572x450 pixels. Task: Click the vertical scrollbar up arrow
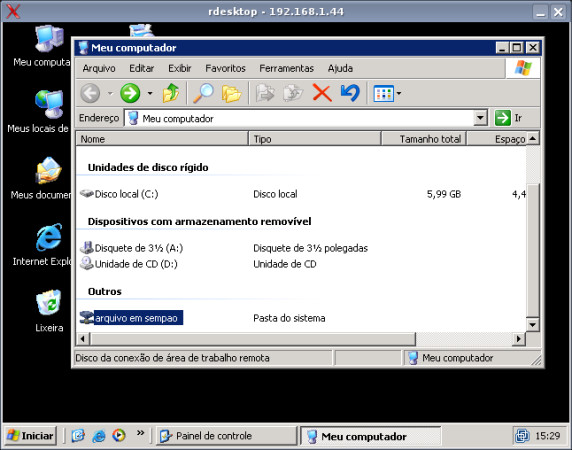[533, 139]
